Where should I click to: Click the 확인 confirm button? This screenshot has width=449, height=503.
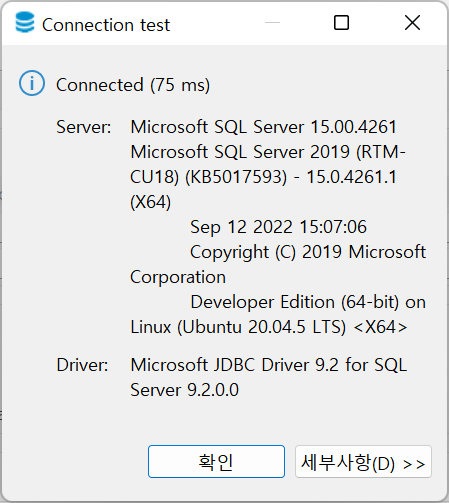216,461
